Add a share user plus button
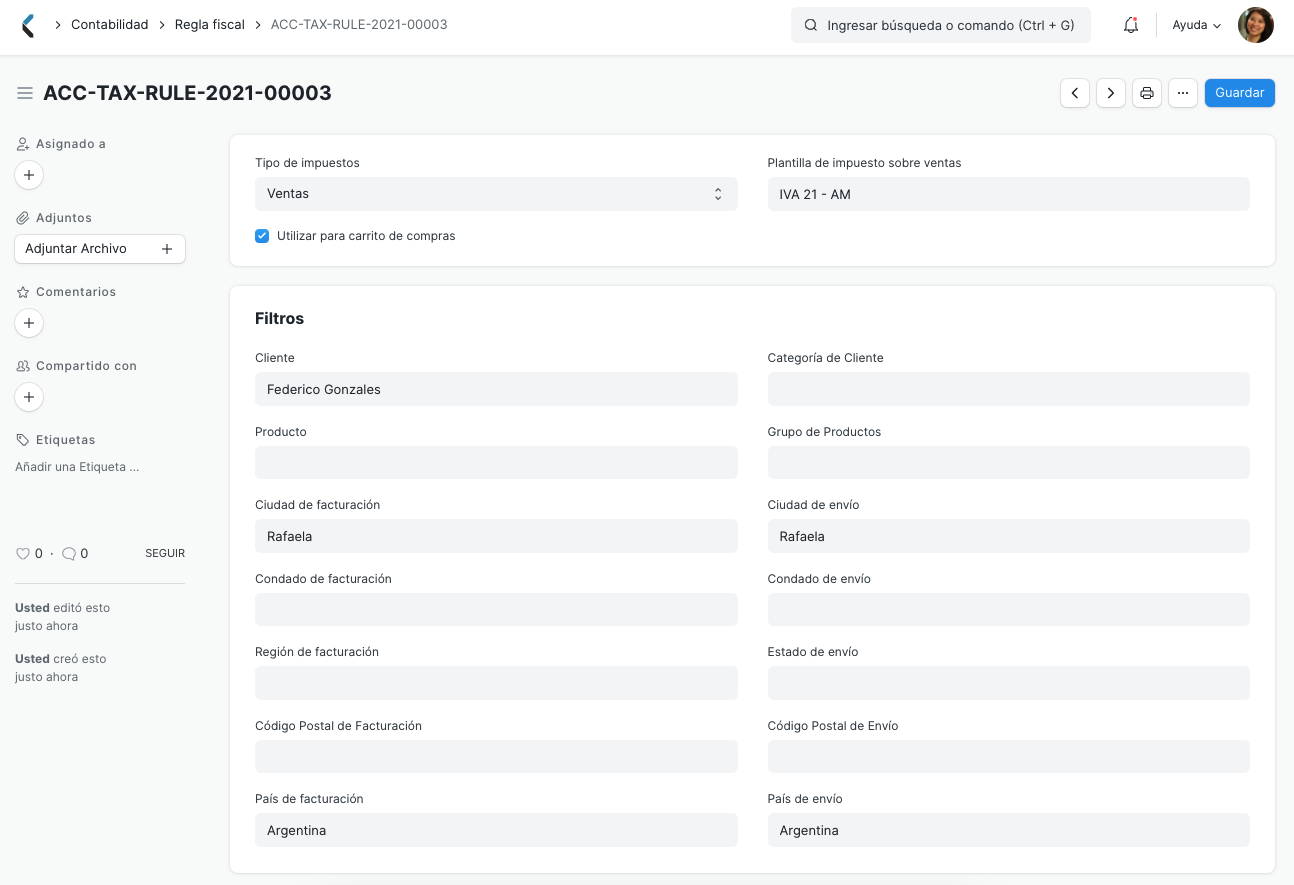The width and height of the screenshot is (1294, 885). pos(29,397)
